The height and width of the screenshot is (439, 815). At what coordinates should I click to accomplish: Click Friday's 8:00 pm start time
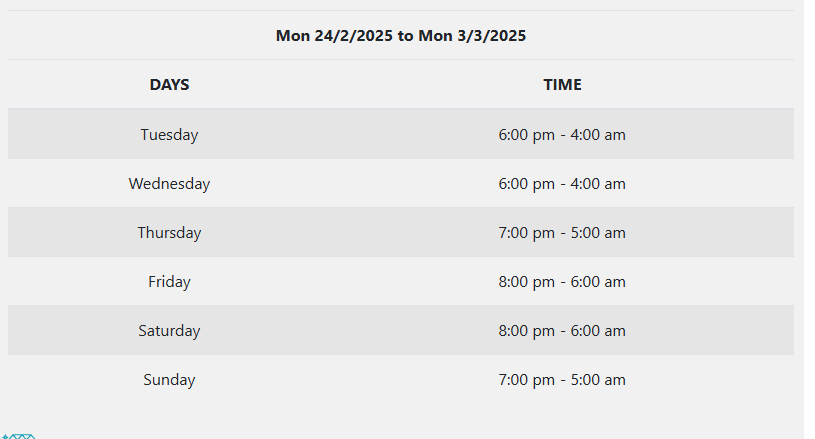click(x=527, y=282)
